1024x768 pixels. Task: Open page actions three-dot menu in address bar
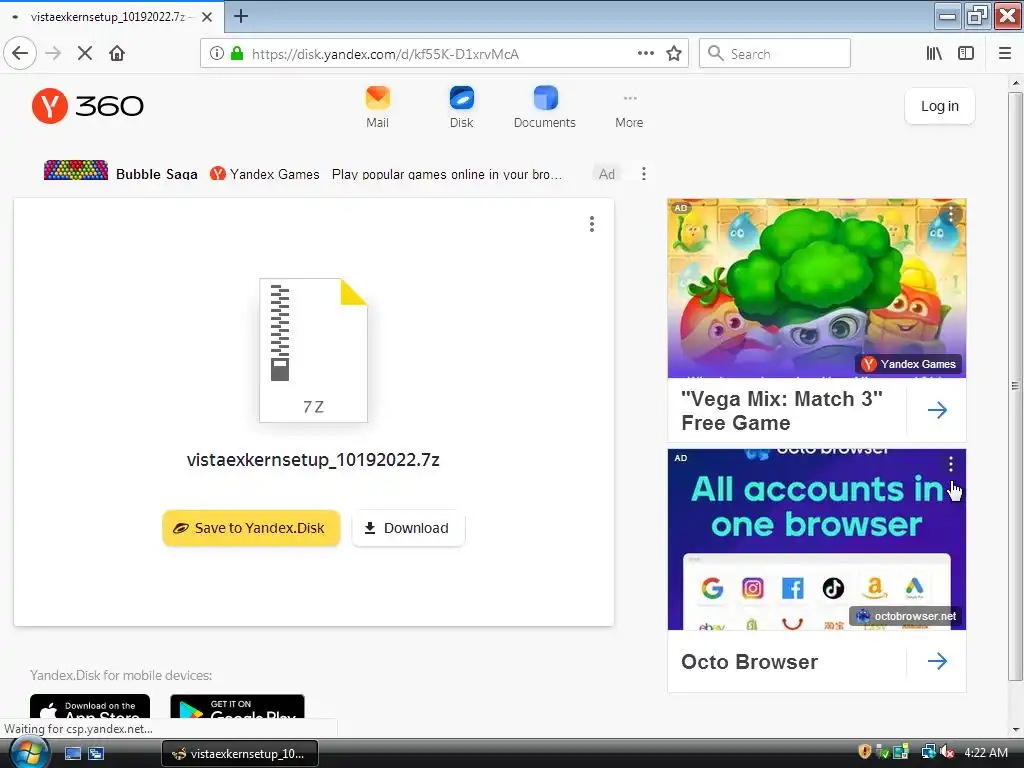pos(645,54)
